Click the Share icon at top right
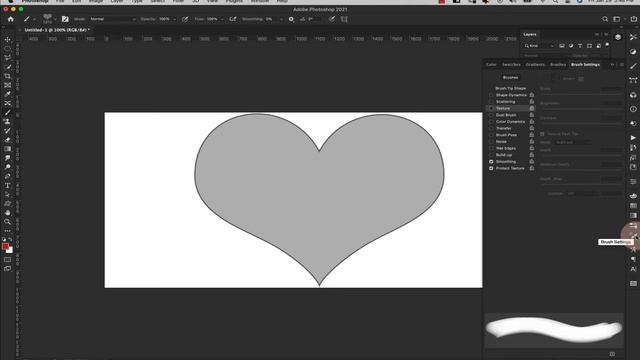The height and width of the screenshot is (360, 640). 633,19
